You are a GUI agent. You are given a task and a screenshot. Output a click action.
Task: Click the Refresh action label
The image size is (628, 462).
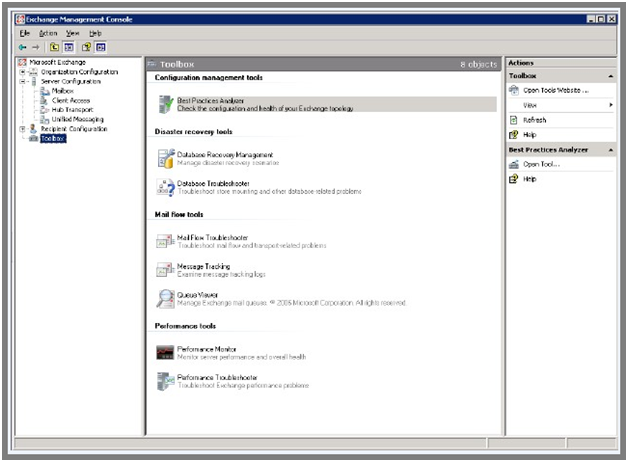pyautogui.click(x=534, y=120)
